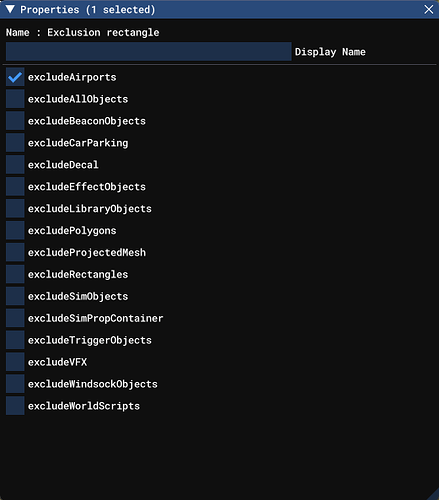Check excludeLibraryObjects box
This screenshot has width=439, height=500.
(x=15, y=209)
